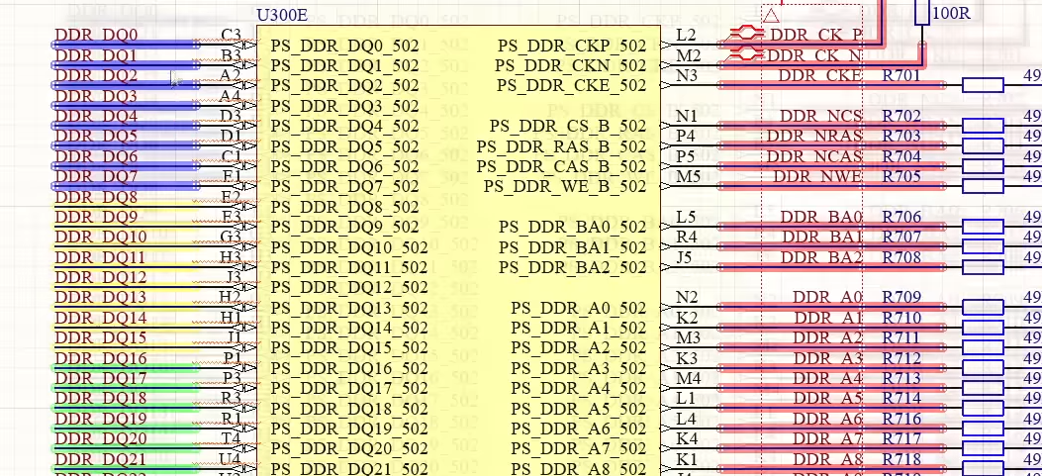This screenshot has height=476, width=1042.
Task: Select pin number N3 on U300E
Action: tap(687, 75)
